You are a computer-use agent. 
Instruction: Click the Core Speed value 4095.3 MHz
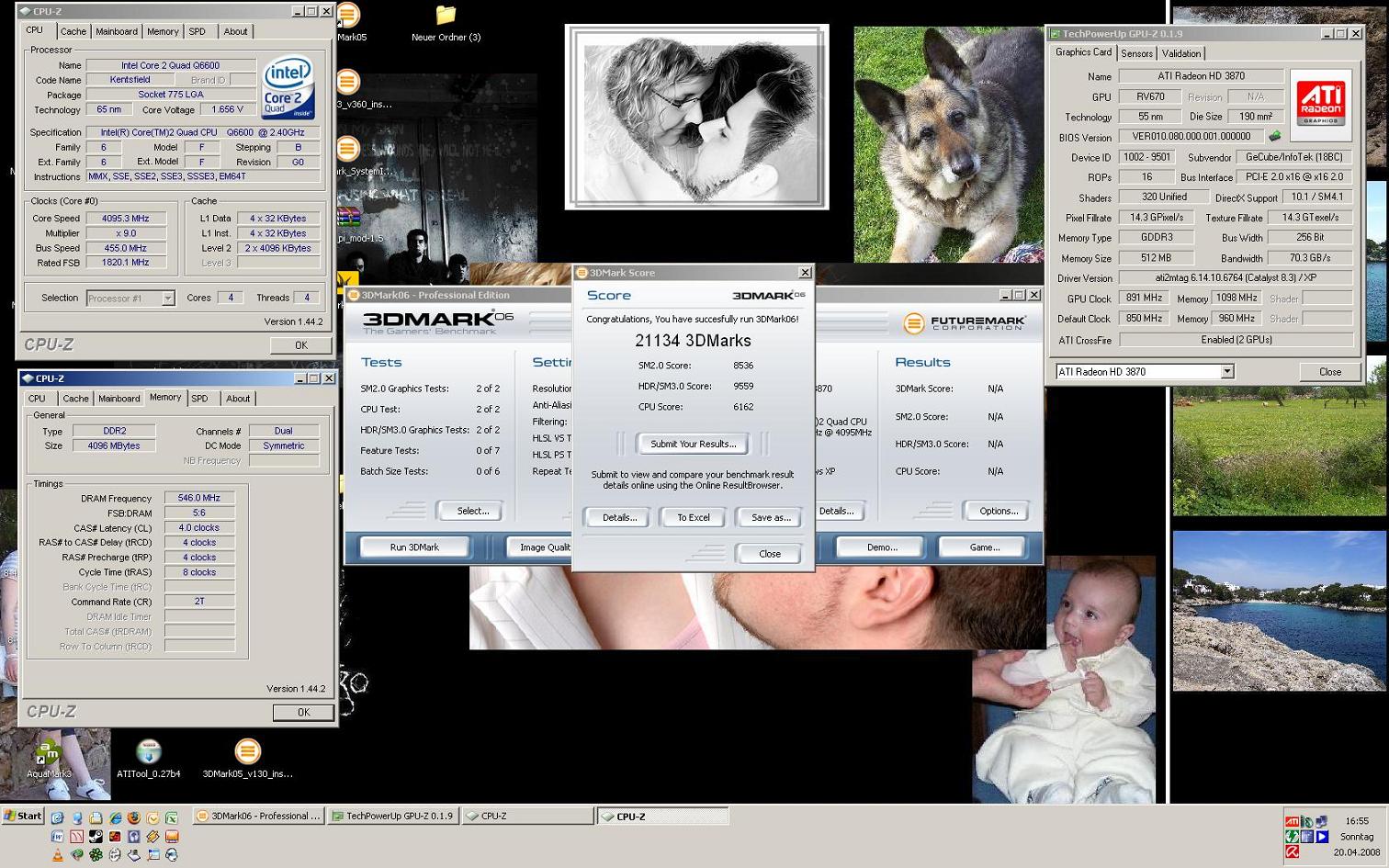point(126,219)
